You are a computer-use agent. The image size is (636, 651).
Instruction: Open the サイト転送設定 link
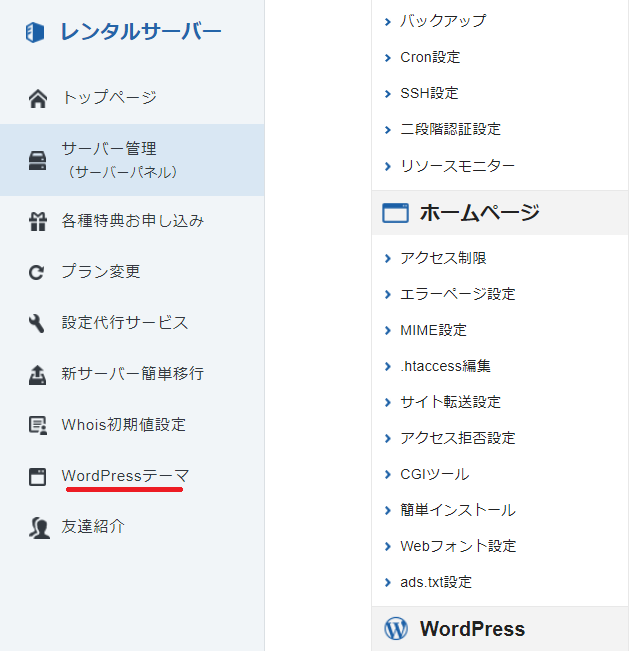click(450, 402)
